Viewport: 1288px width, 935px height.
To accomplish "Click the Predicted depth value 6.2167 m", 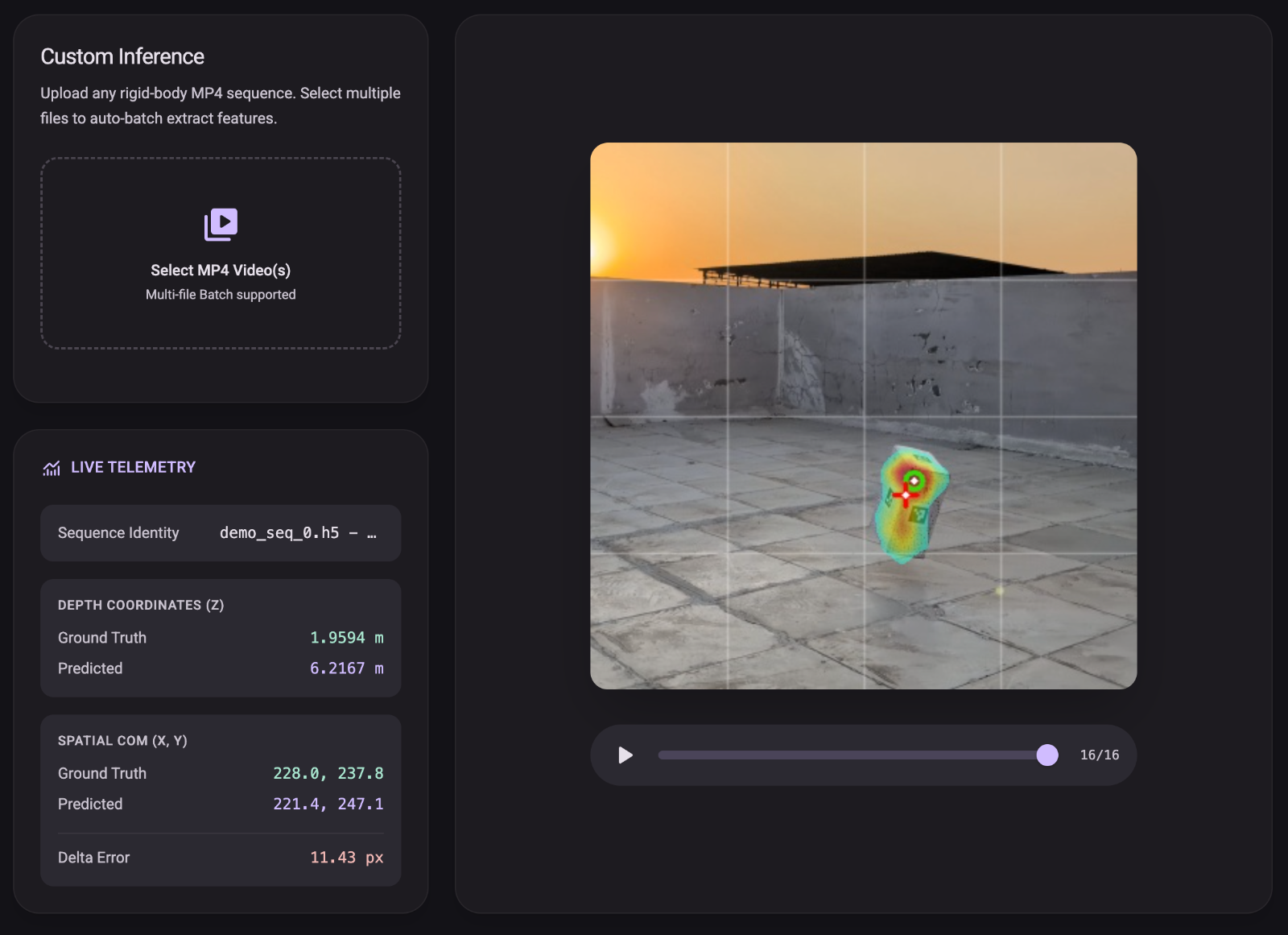I will pyautogui.click(x=347, y=668).
